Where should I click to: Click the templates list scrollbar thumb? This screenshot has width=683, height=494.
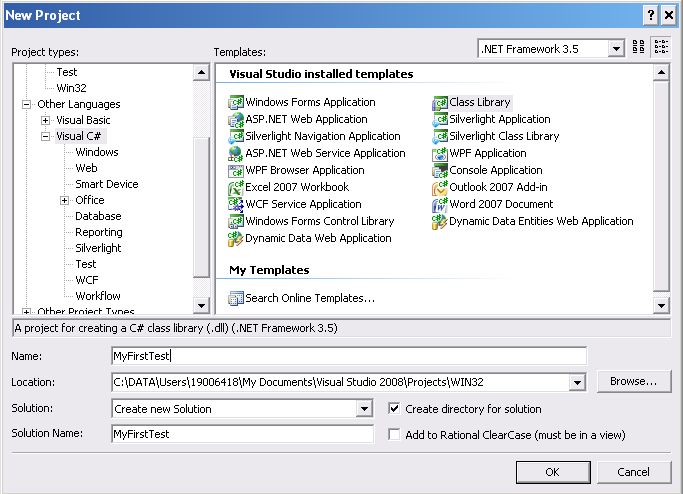tap(661, 186)
